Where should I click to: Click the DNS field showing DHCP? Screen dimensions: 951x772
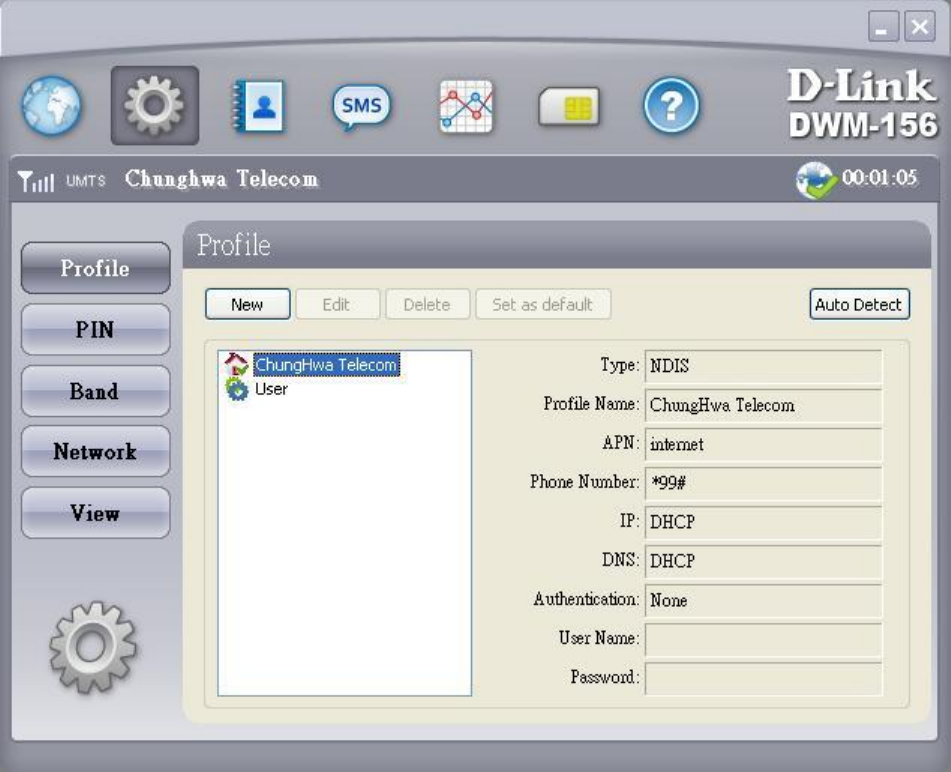764,560
